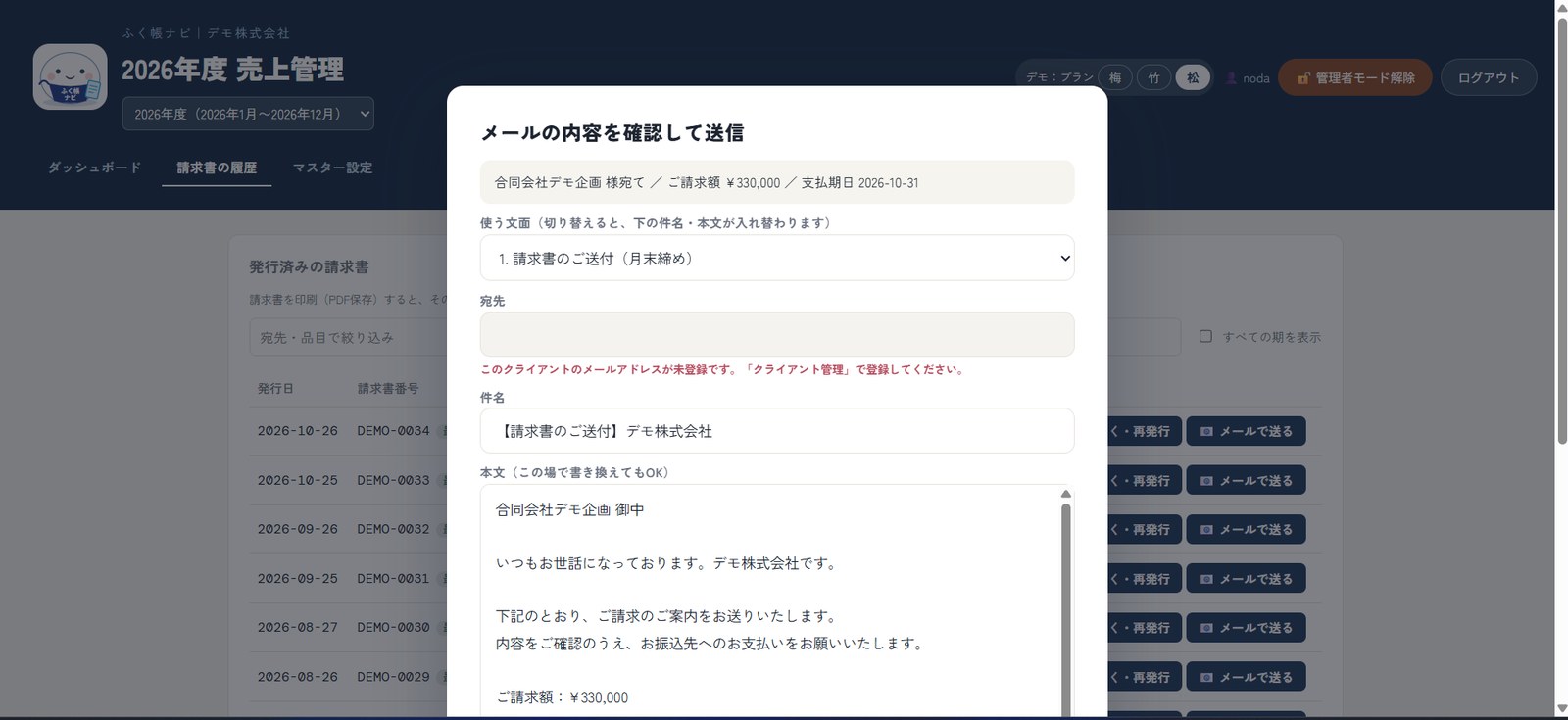Click the message body scrollbar up arrow
Viewport: 1568px width, 720px height.
point(1065,494)
